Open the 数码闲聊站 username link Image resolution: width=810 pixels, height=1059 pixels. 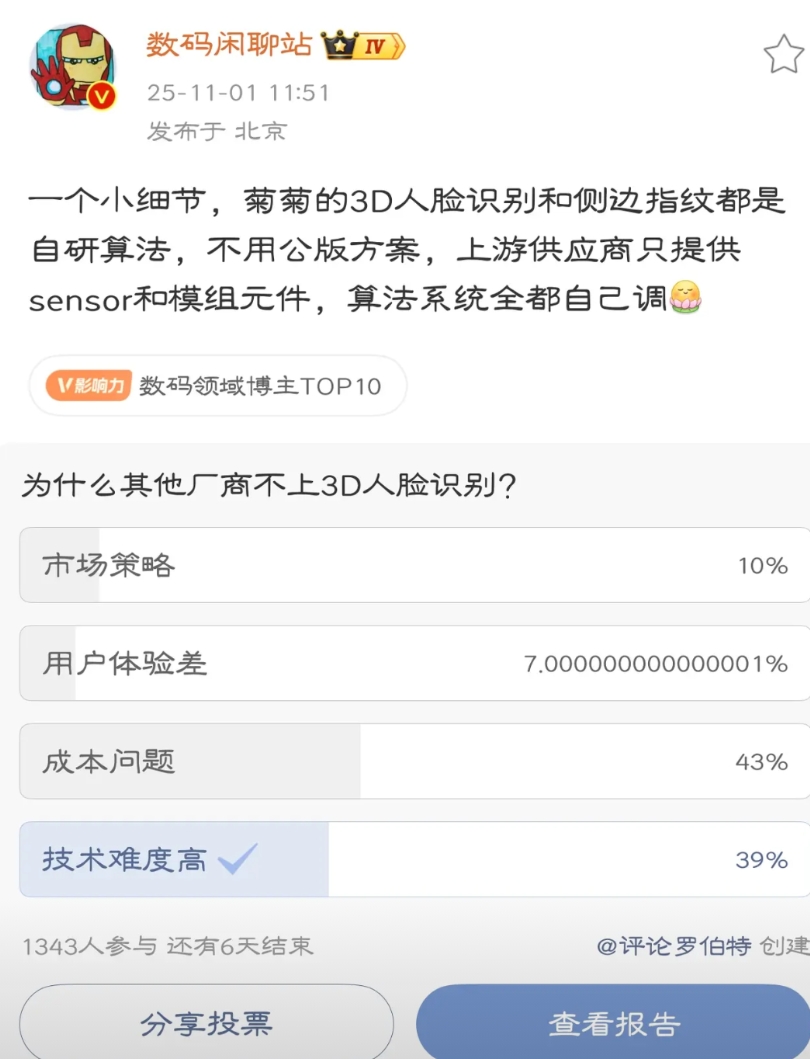click(230, 45)
